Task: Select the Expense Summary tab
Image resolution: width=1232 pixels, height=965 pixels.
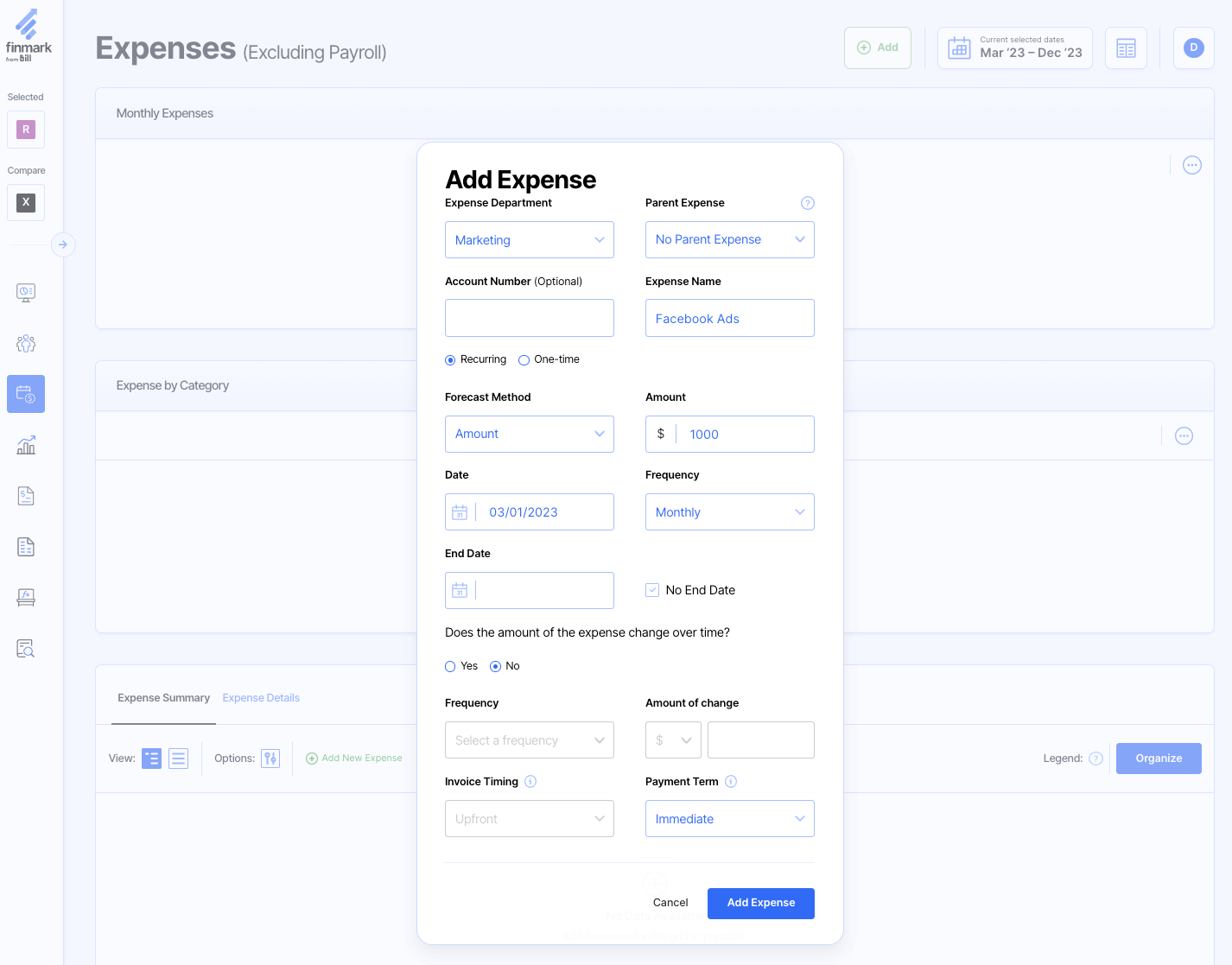Action: coord(163,697)
